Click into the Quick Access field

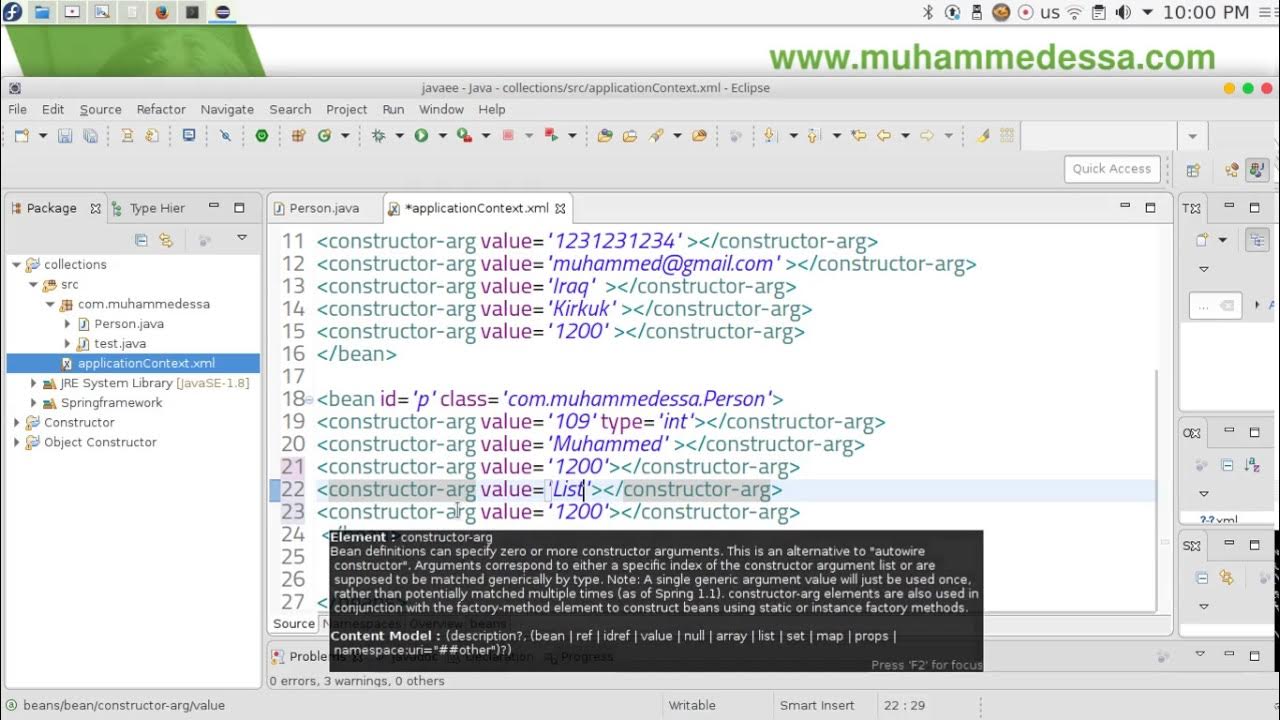tap(1112, 169)
